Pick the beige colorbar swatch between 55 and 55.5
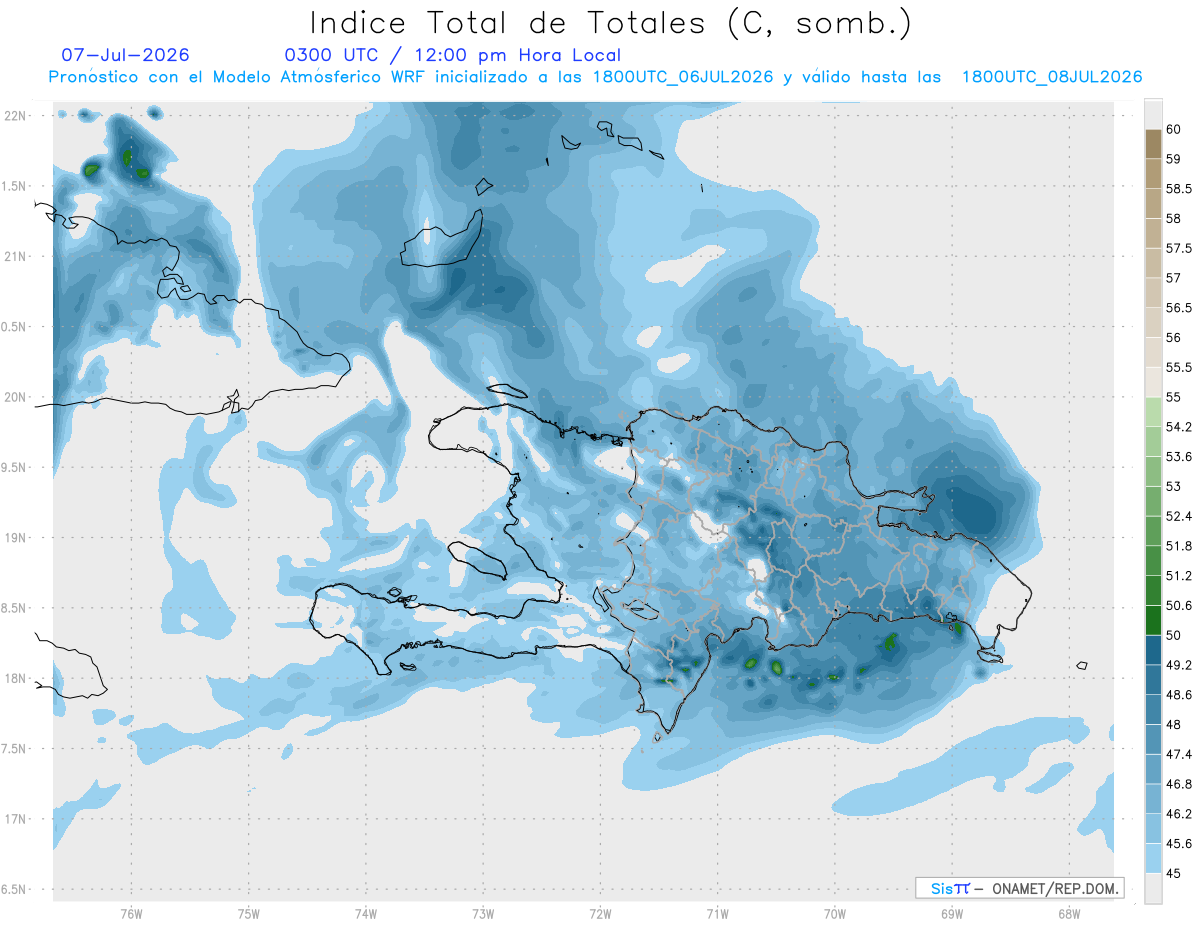The height and width of the screenshot is (927, 1200). coord(1153,382)
